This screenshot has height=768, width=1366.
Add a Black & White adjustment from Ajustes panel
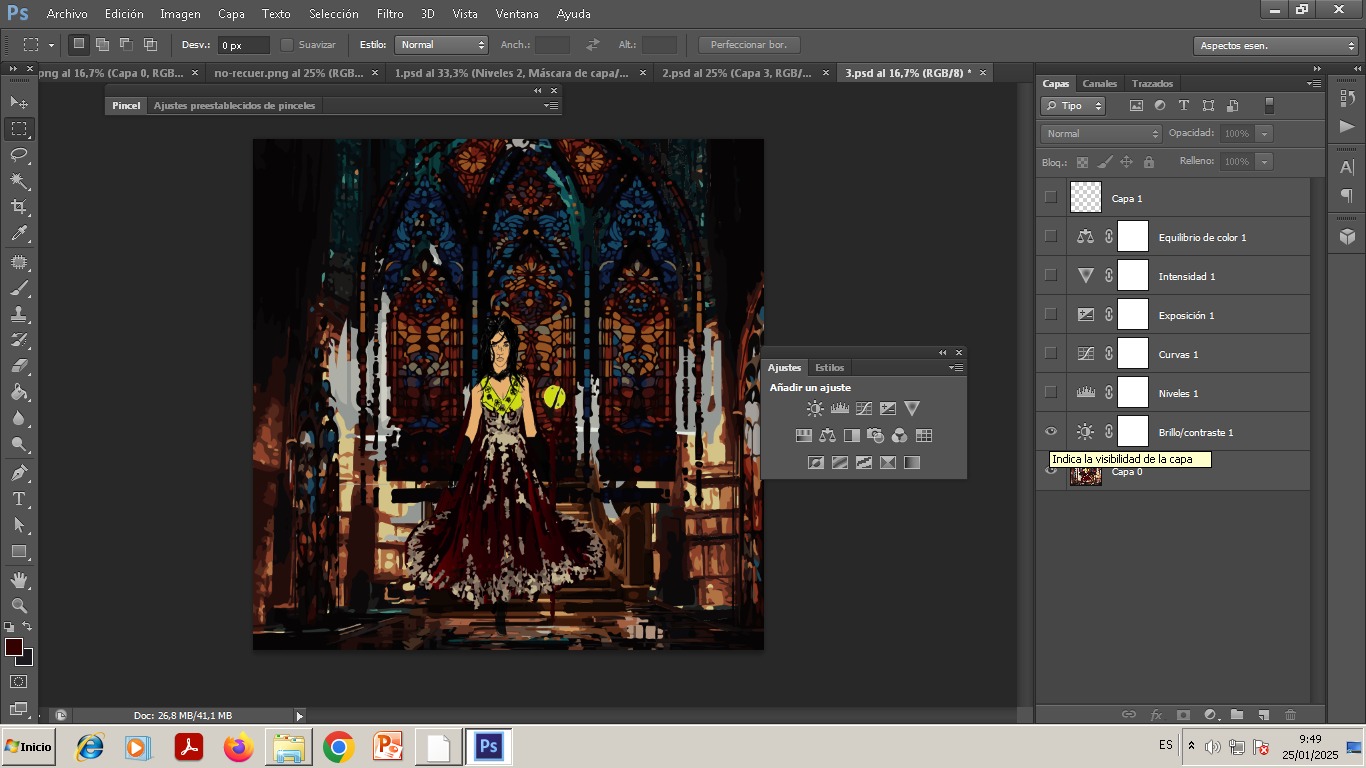click(851, 436)
